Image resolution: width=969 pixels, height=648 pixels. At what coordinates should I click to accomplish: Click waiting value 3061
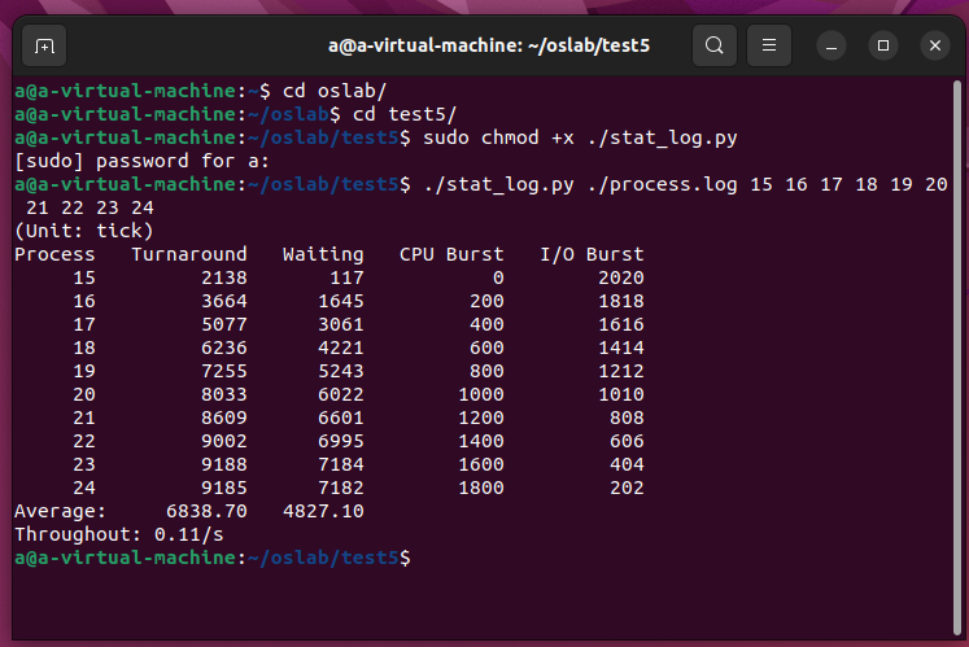coord(341,324)
